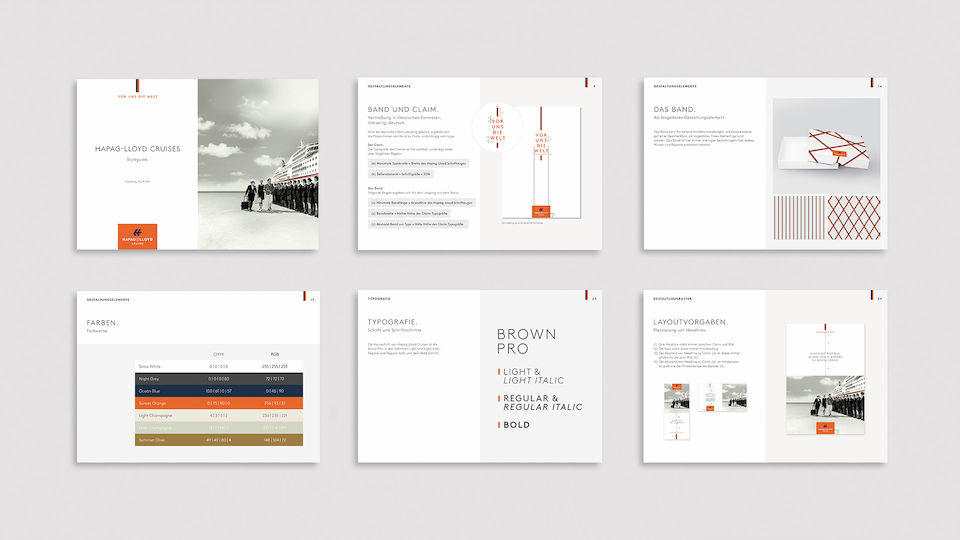Click the "TYPOGRAFIE." heading
The image size is (960, 540).
point(392,322)
